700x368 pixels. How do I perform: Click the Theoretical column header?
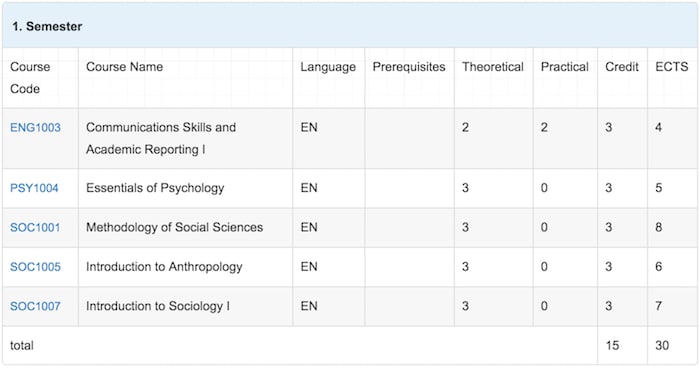pyautogui.click(x=493, y=67)
